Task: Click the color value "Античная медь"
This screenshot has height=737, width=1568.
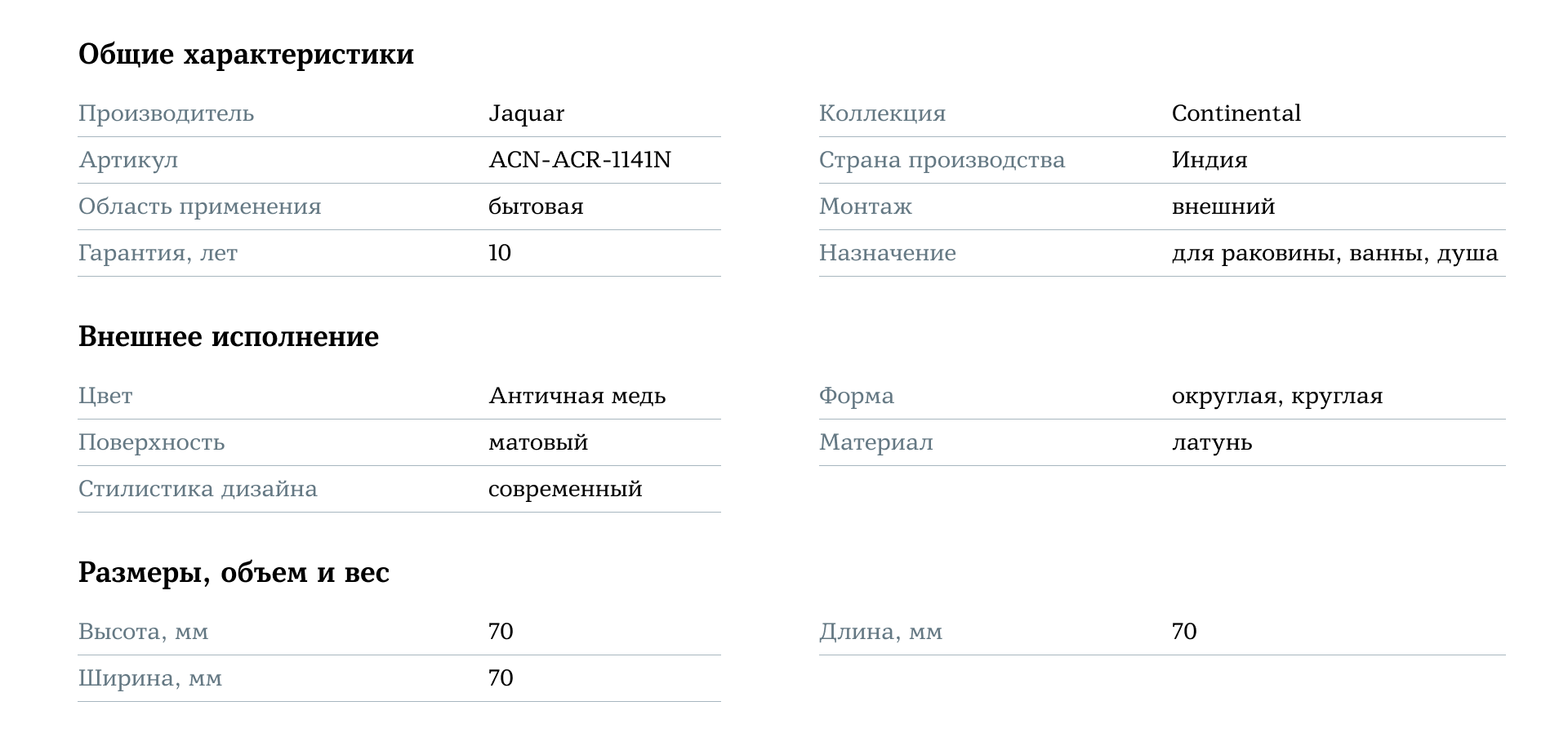Action: tap(577, 396)
